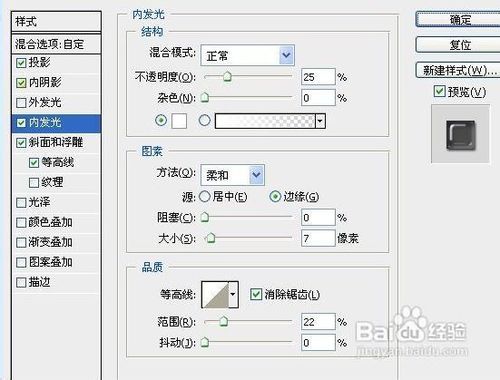The image size is (500, 380).
Task: Enable the 纹理 checkbox
Action: pyautogui.click(x=34, y=183)
